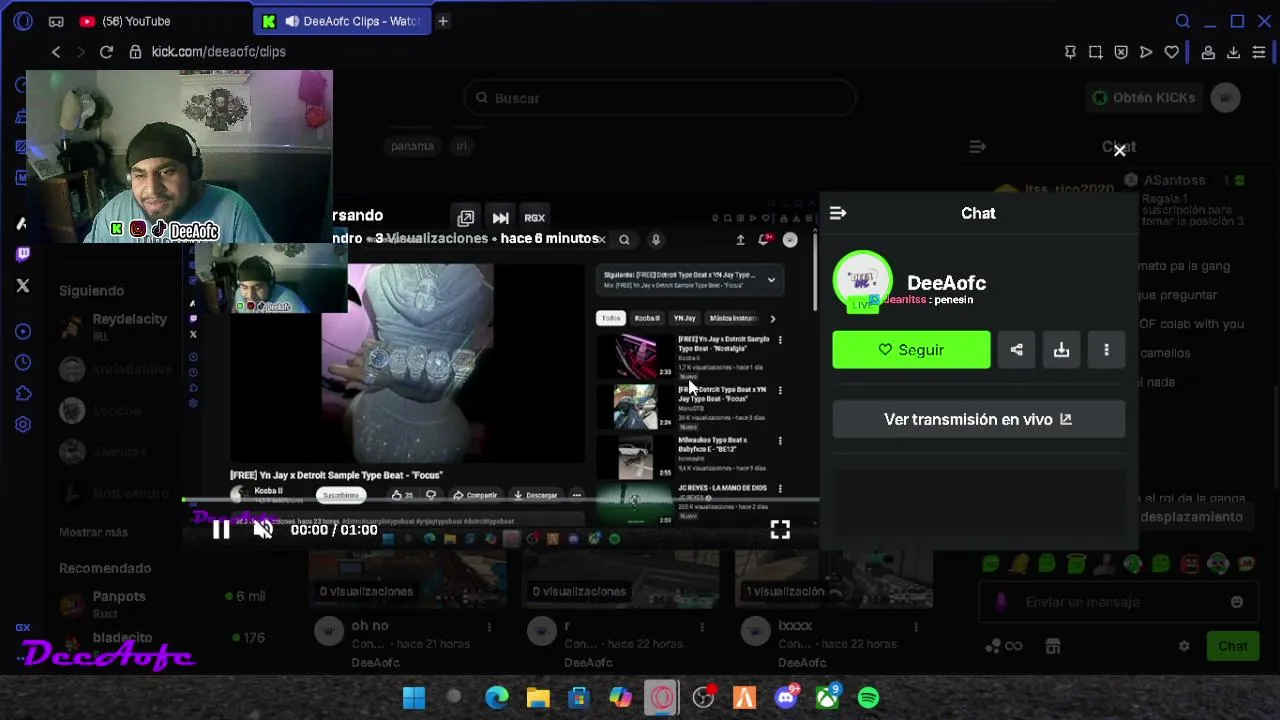Select the panama tag
This screenshot has width=1280, height=720.
click(x=412, y=146)
